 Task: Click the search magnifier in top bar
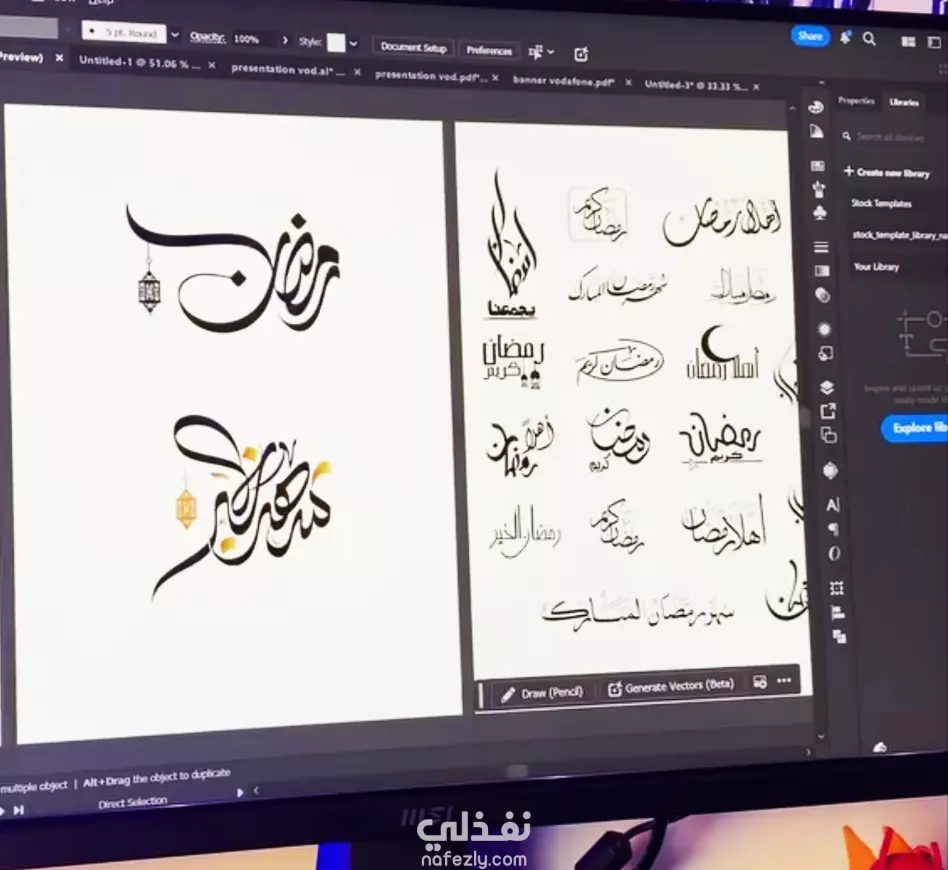(869, 39)
